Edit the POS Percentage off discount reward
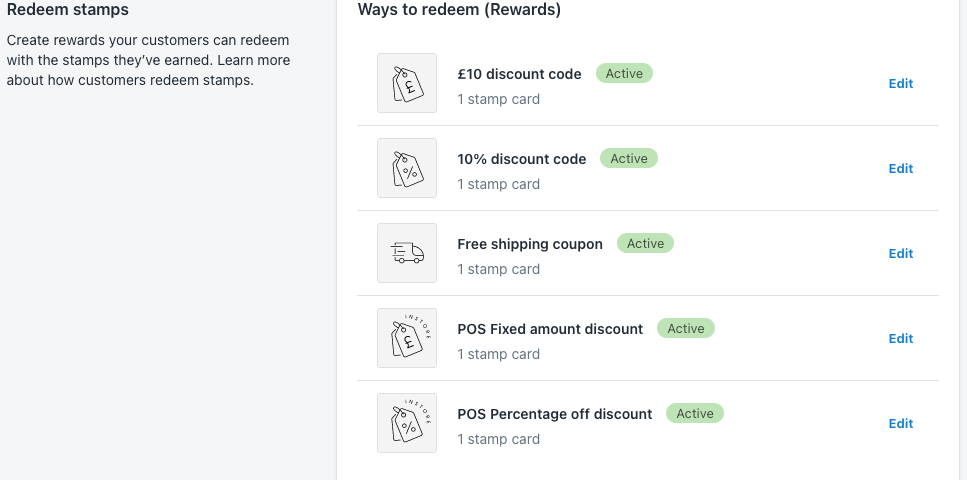This screenshot has width=967, height=480. [x=900, y=424]
